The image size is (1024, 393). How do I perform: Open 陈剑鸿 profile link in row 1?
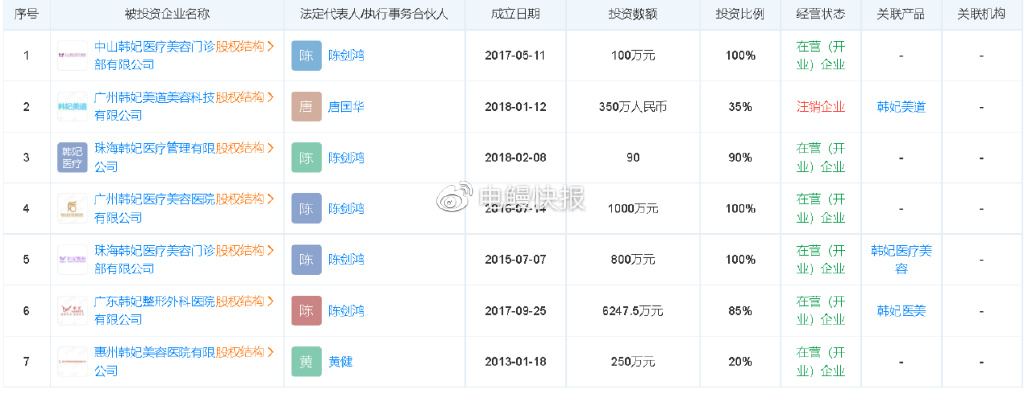click(346, 55)
